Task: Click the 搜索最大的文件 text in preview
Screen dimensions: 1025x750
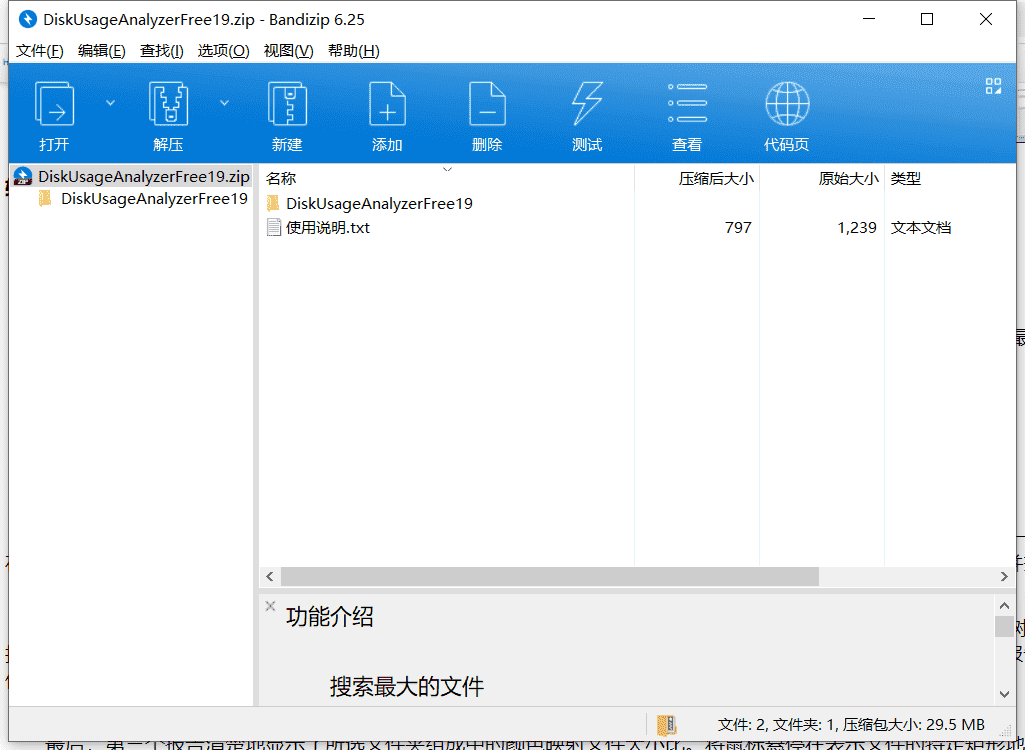Action: pyautogui.click(x=407, y=687)
